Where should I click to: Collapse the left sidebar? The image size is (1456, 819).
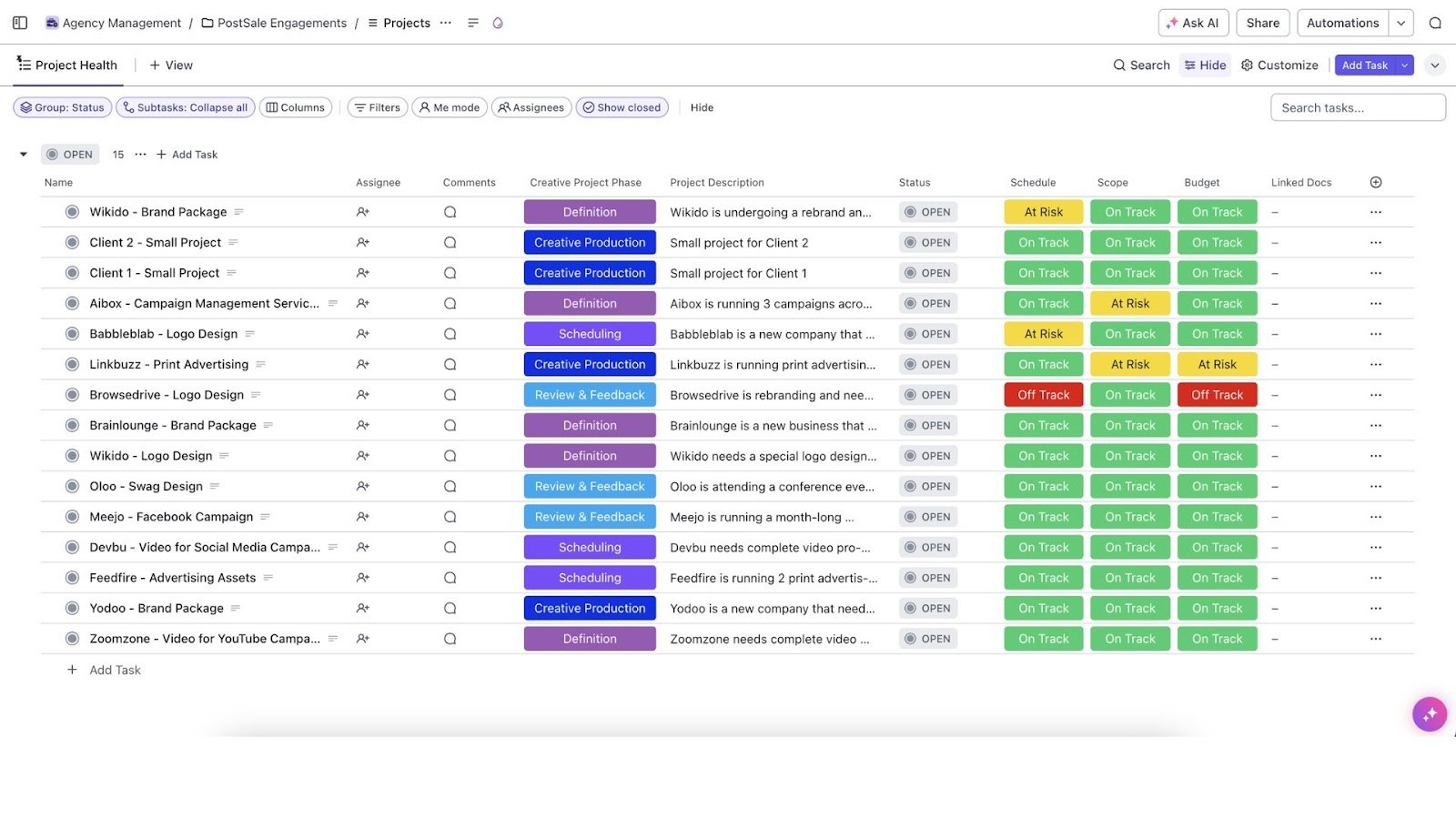tap(19, 23)
